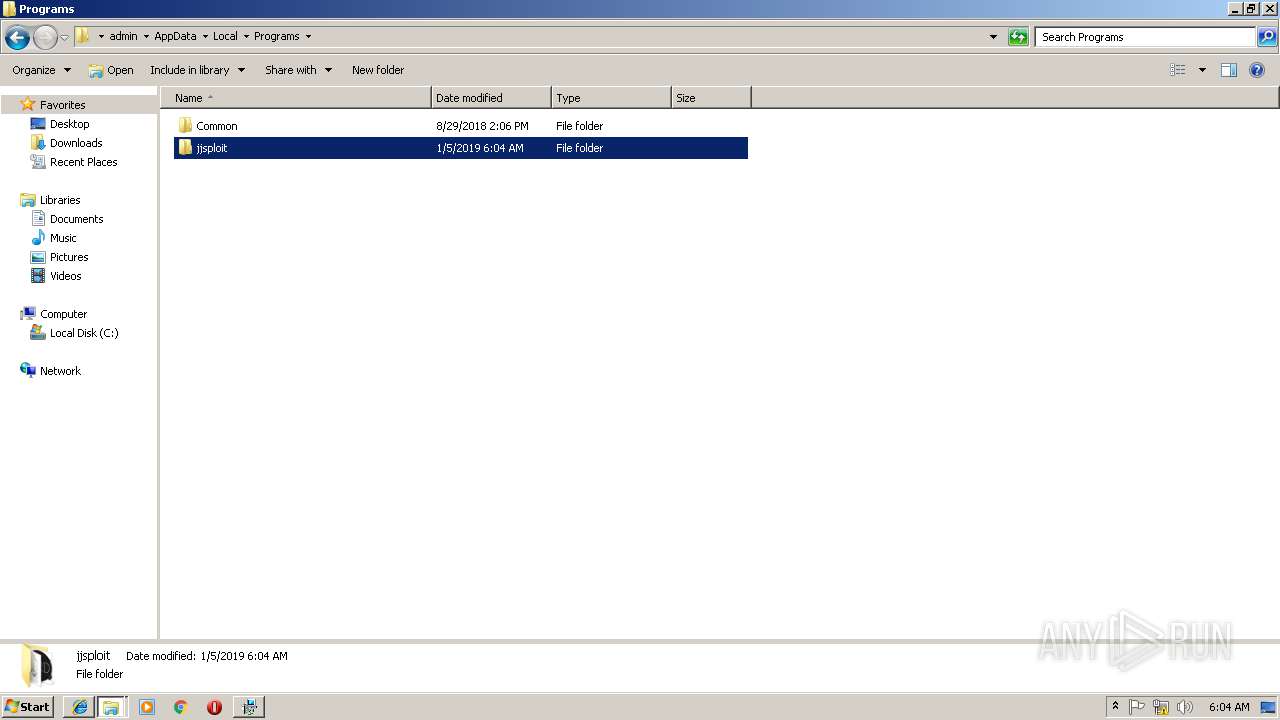Viewport: 1280px width, 720px height.
Task: Refresh the Programs folder view
Action: (x=1018, y=37)
